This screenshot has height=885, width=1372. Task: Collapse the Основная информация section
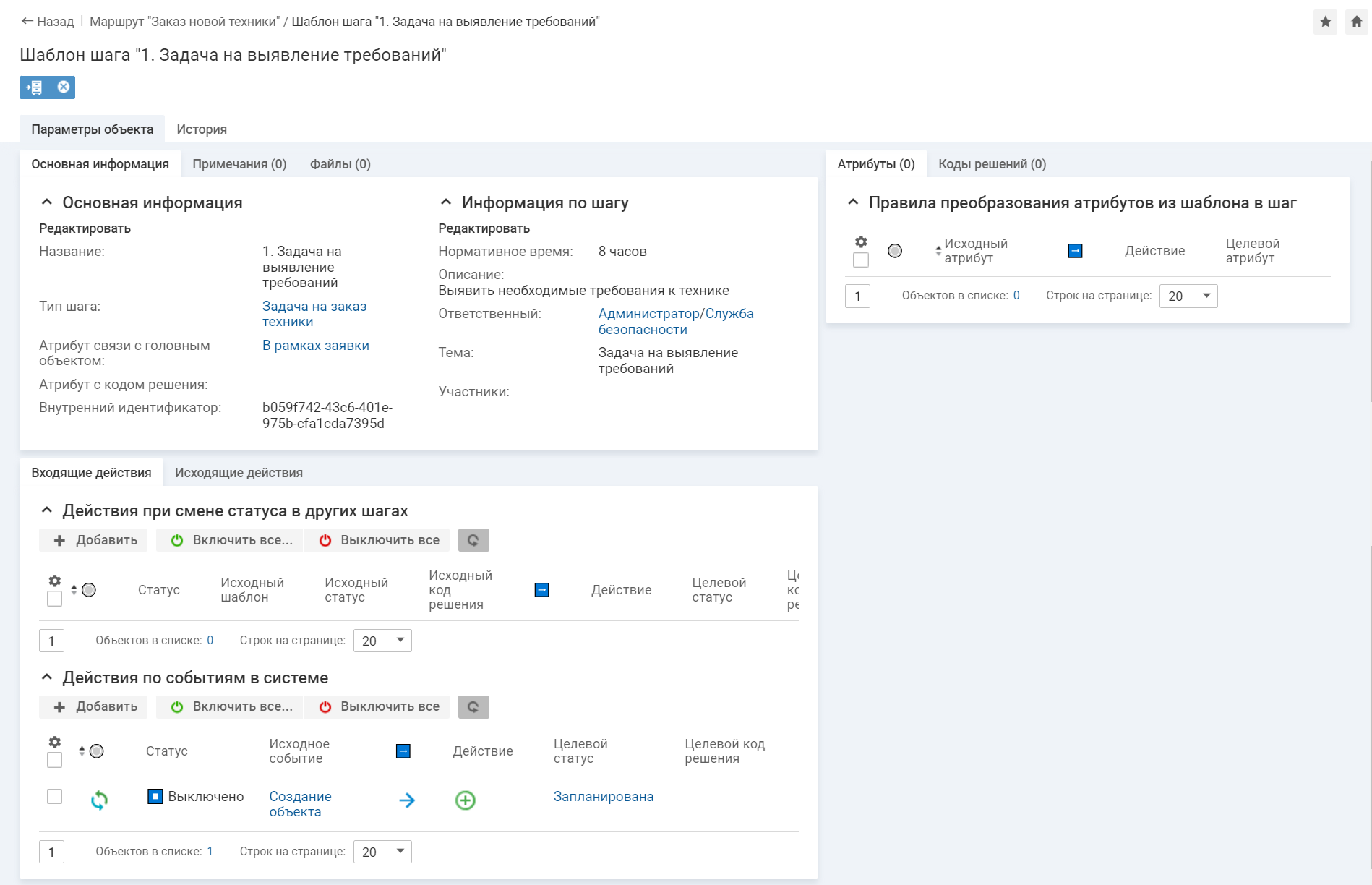click(x=47, y=202)
